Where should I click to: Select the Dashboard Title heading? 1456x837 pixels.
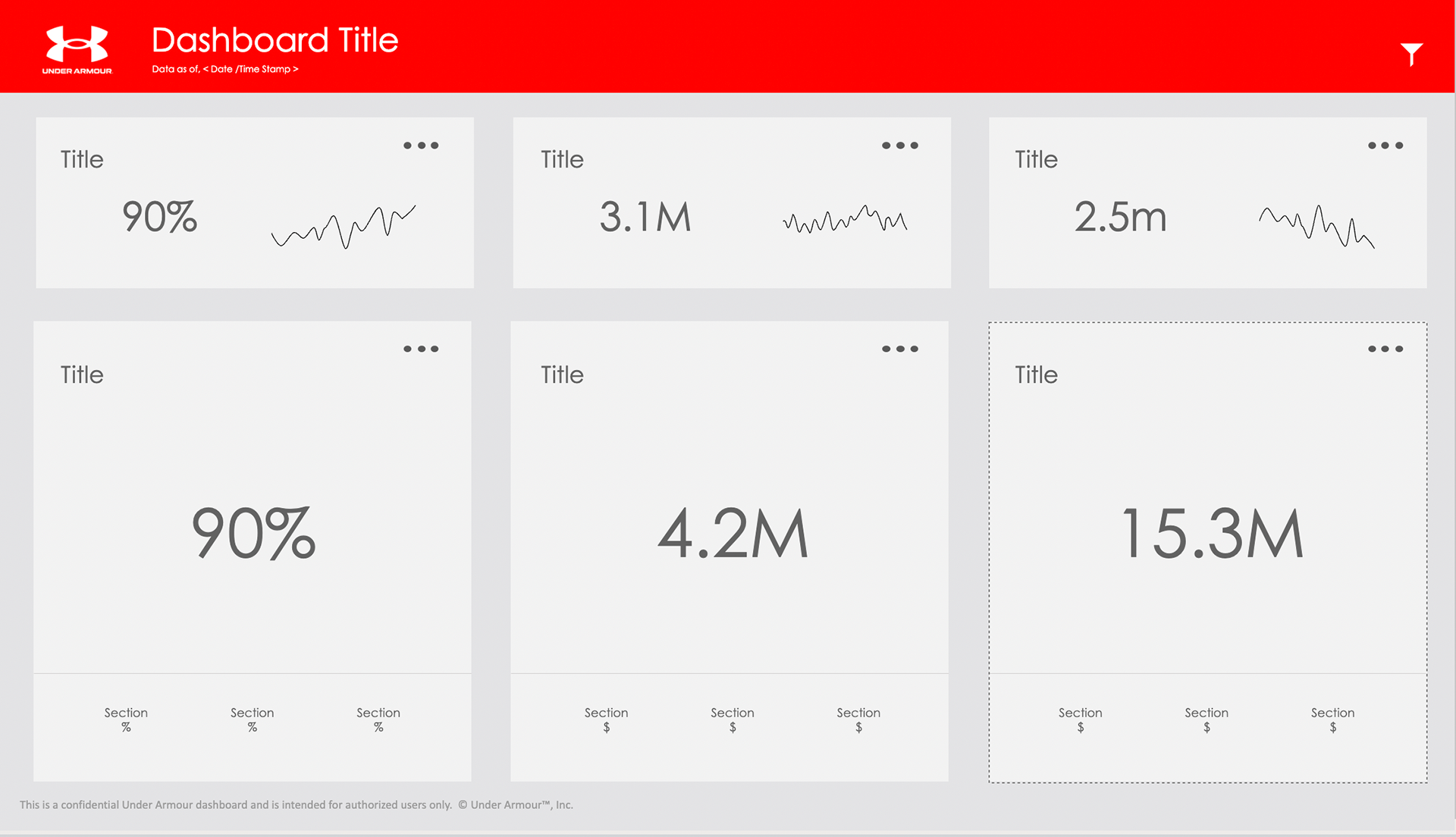coord(275,40)
